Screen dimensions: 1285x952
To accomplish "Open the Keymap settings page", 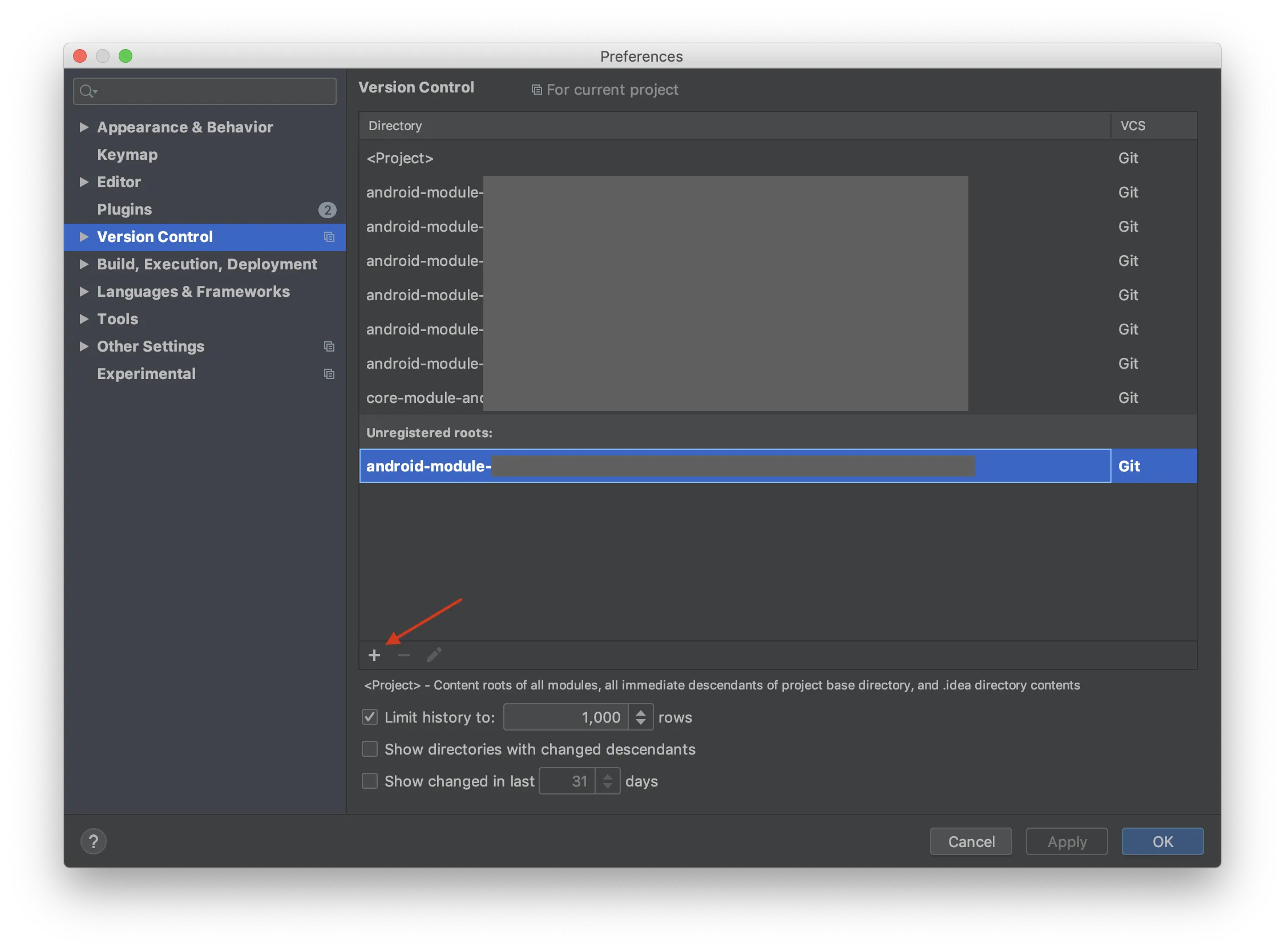I will (x=127, y=155).
